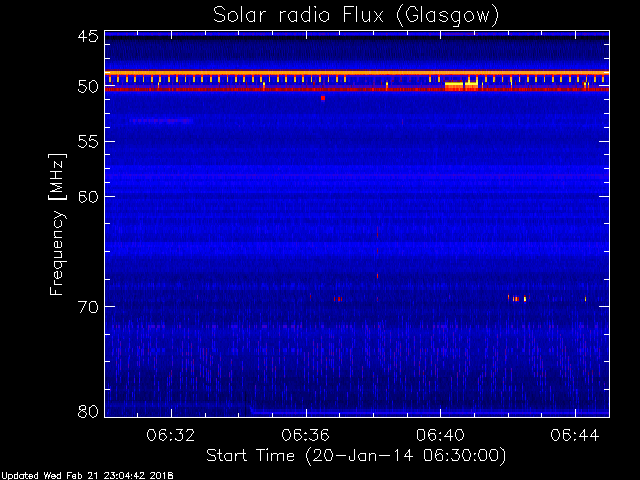Click the 'Start Time (20-Jan-14 06:30:00)' axis label
Screen dimensions: 640x480
[356, 456]
